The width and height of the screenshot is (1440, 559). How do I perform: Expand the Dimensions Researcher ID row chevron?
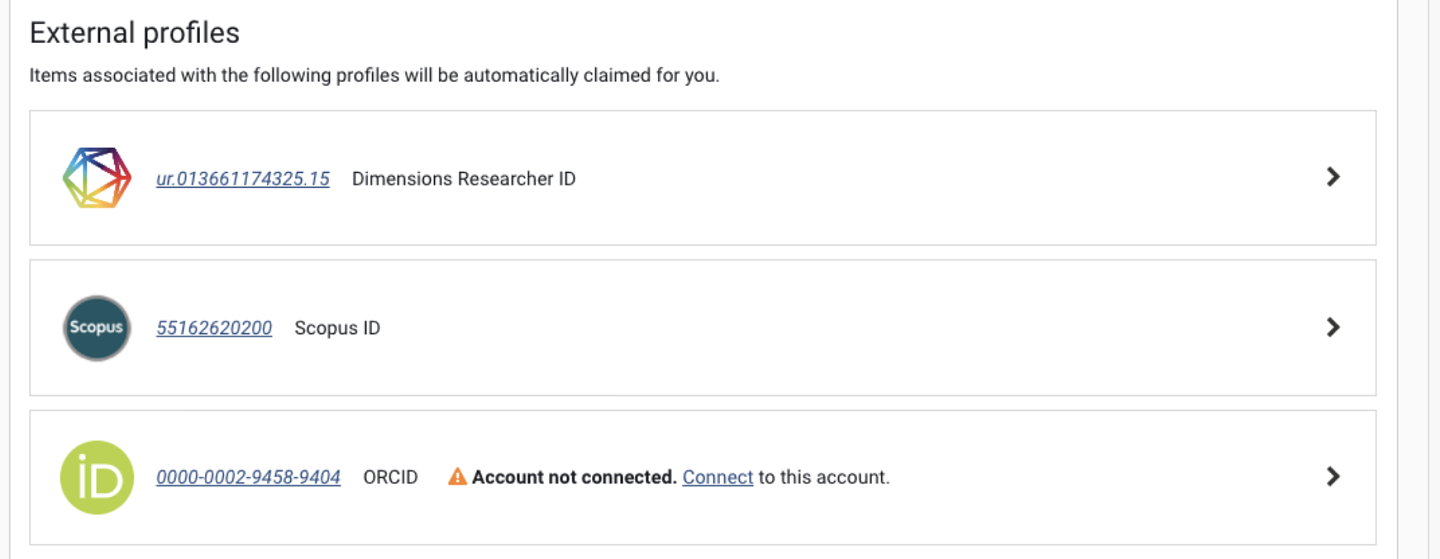(x=1332, y=177)
